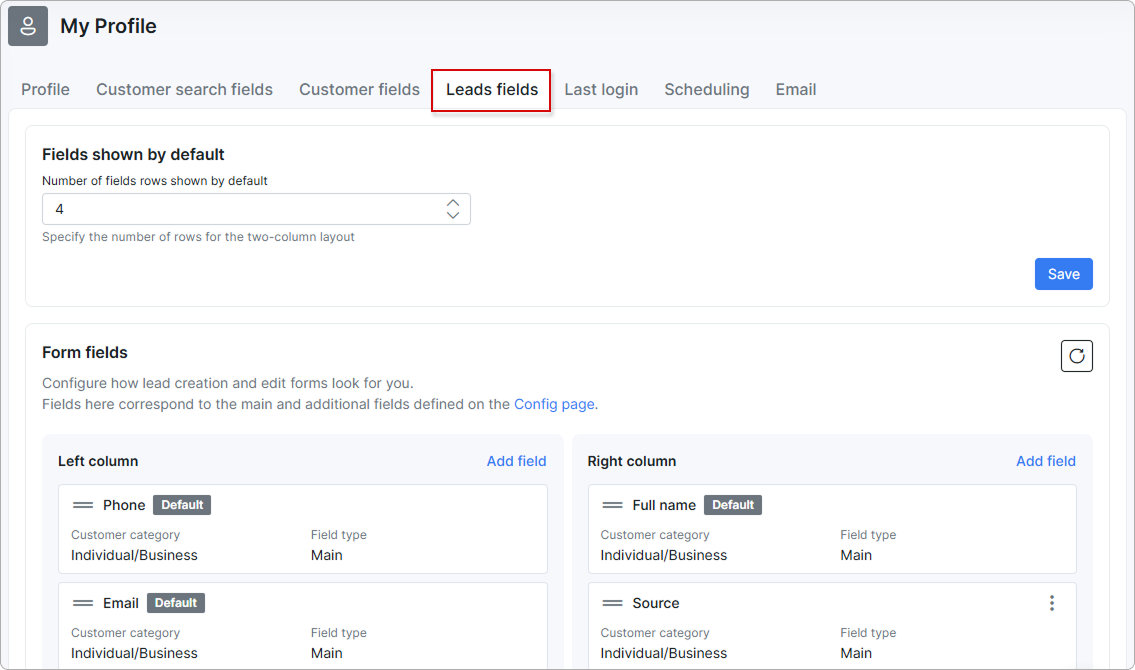Open the Profile tab
1135x670 pixels.
pyautogui.click(x=46, y=89)
